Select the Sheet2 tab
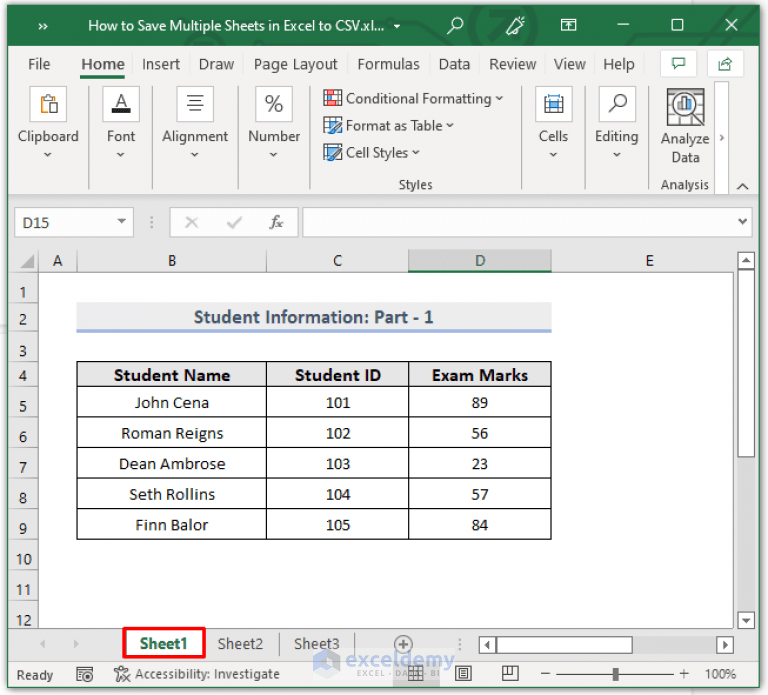 point(240,644)
